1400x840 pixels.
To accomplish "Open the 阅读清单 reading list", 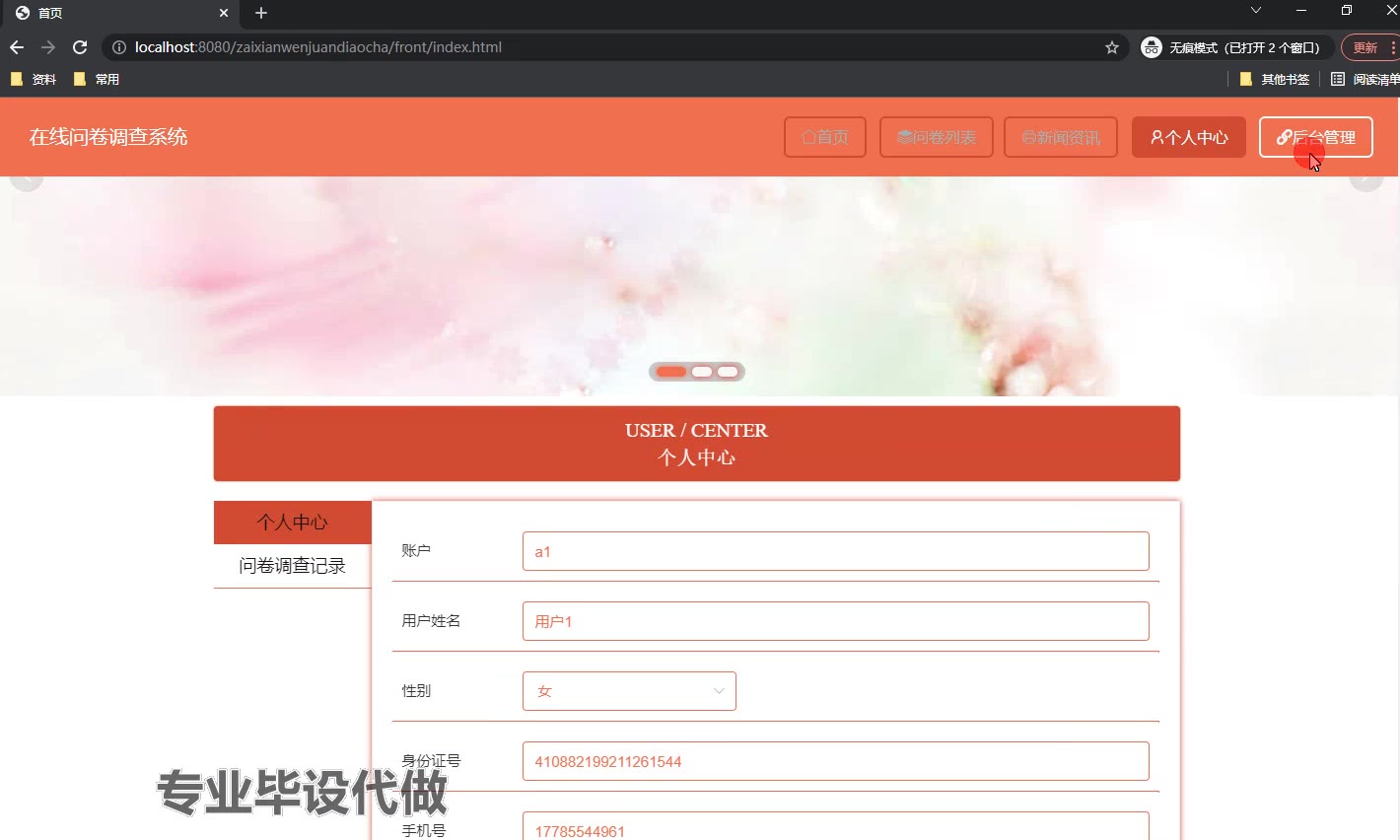I will pyautogui.click(x=1365, y=79).
